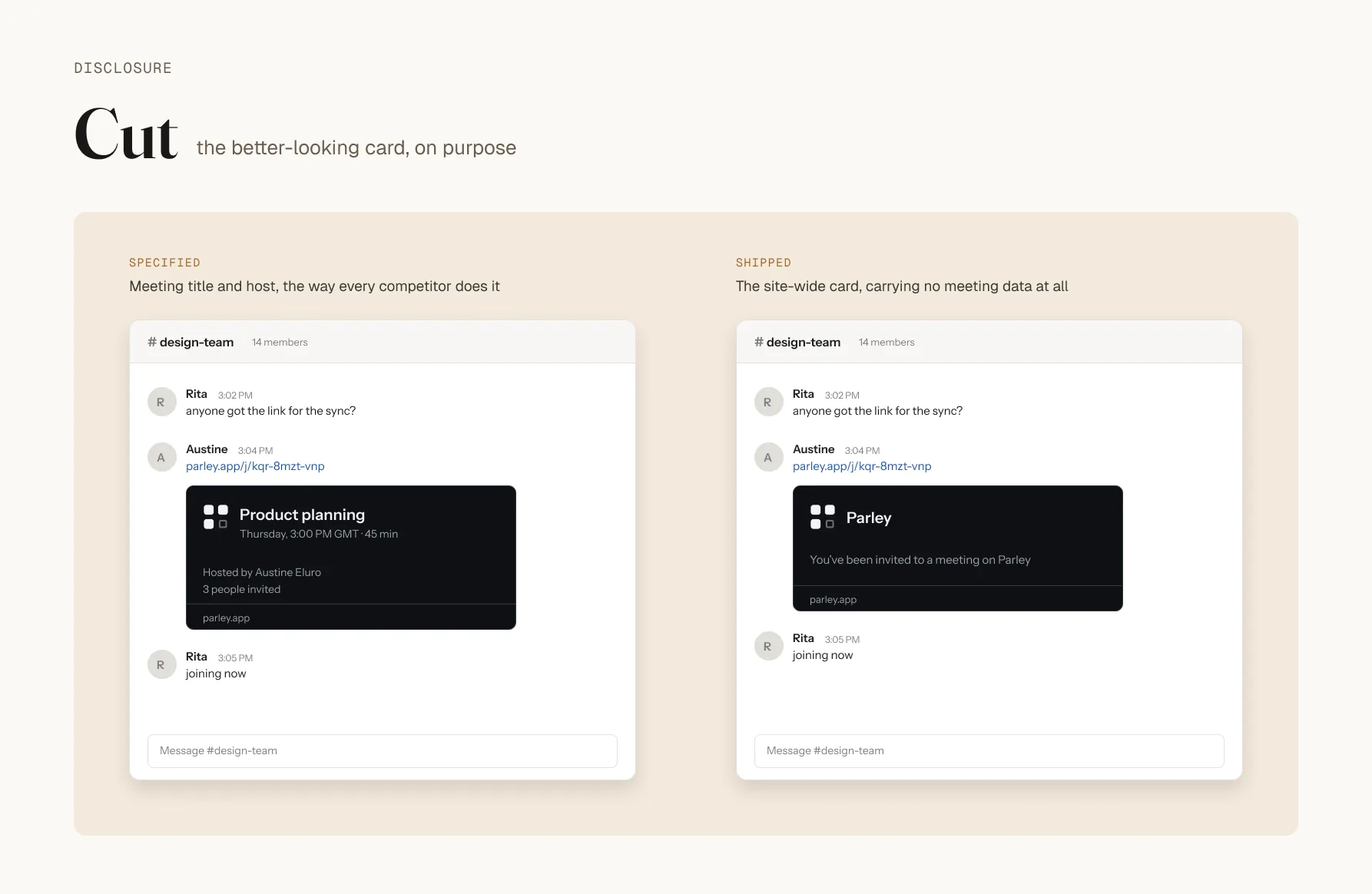Click Austine's avatar in the Specified chat
This screenshot has height=894, width=1372.
[x=161, y=457]
